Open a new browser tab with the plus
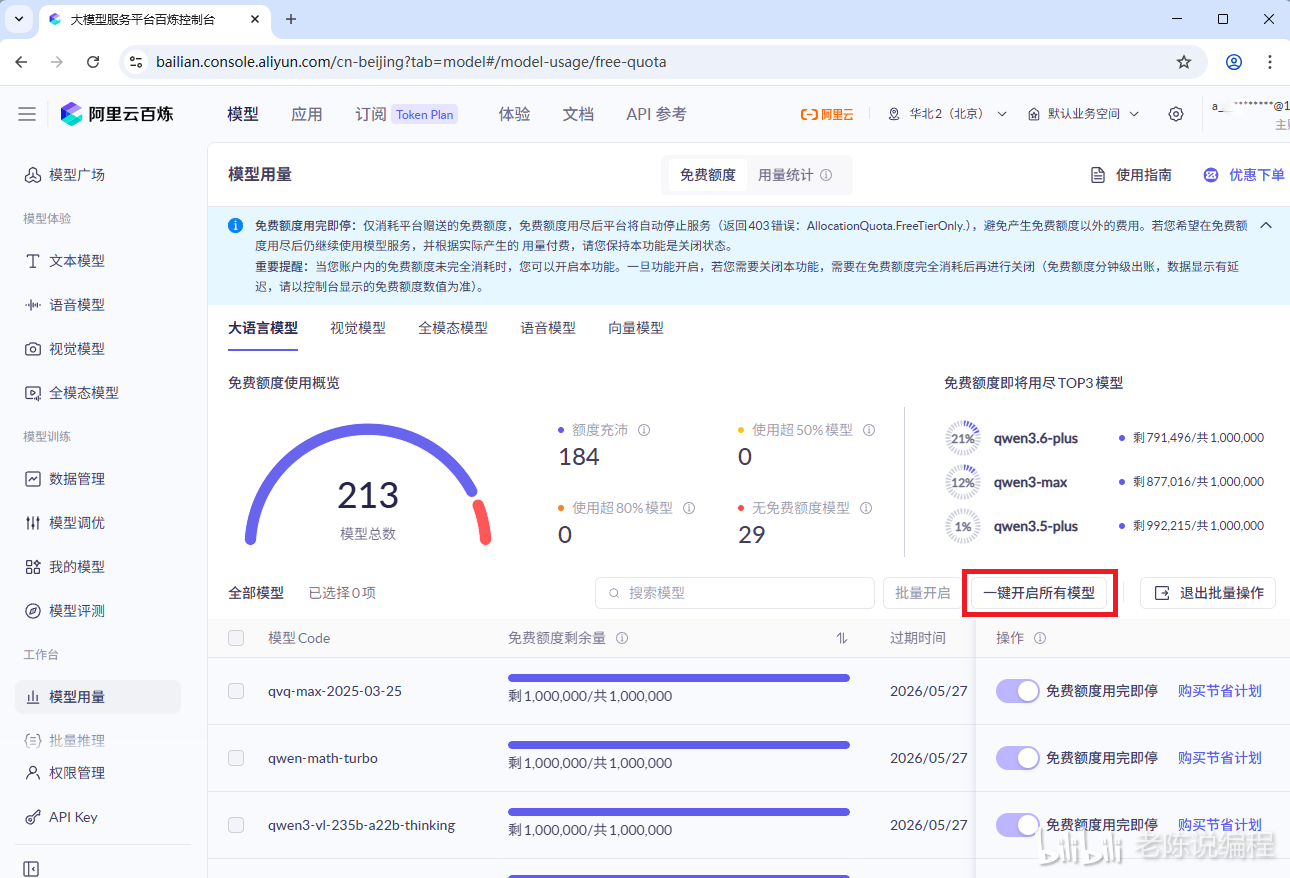This screenshot has height=878, width=1290. point(291,19)
